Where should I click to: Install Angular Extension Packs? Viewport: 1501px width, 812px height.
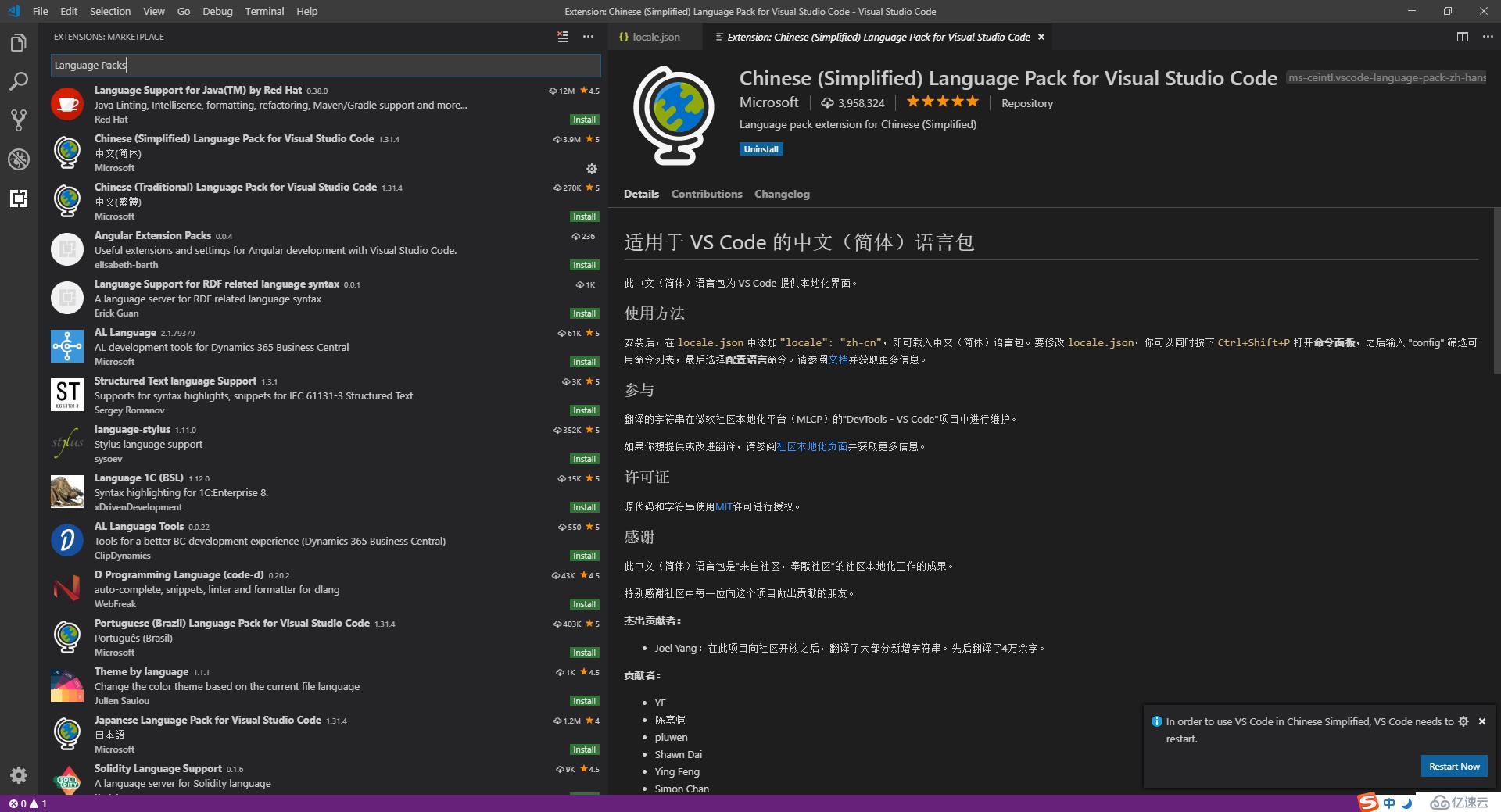click(x=584, y=265)
